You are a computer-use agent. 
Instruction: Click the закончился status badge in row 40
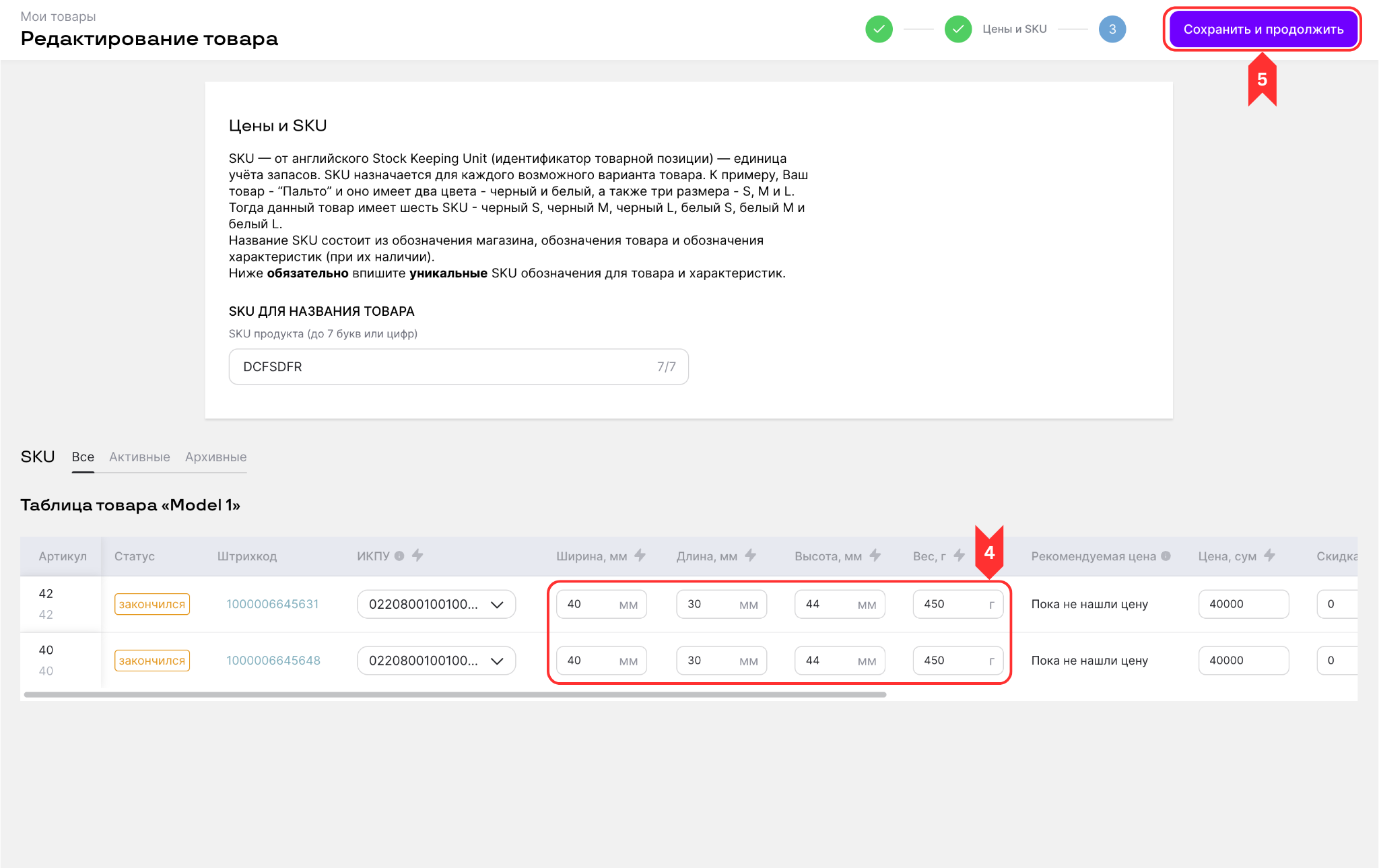click(x=152, y=661)
